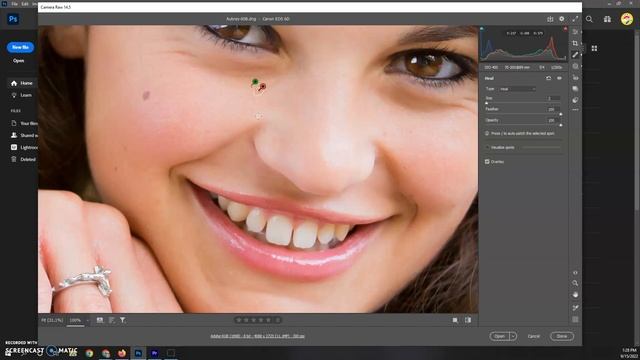
Task: Open Photoshop from the Windows taskbar
Action: [x=138, y=353]
